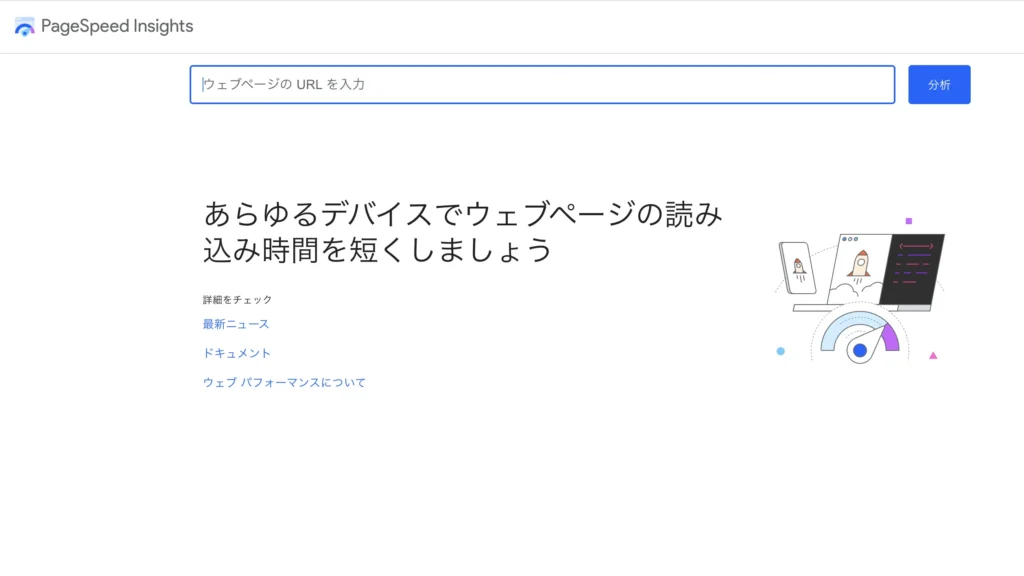Open the 最新ニュース link
The height and width of the screenshot is (576, 1024).
click(x=236, y=324)
